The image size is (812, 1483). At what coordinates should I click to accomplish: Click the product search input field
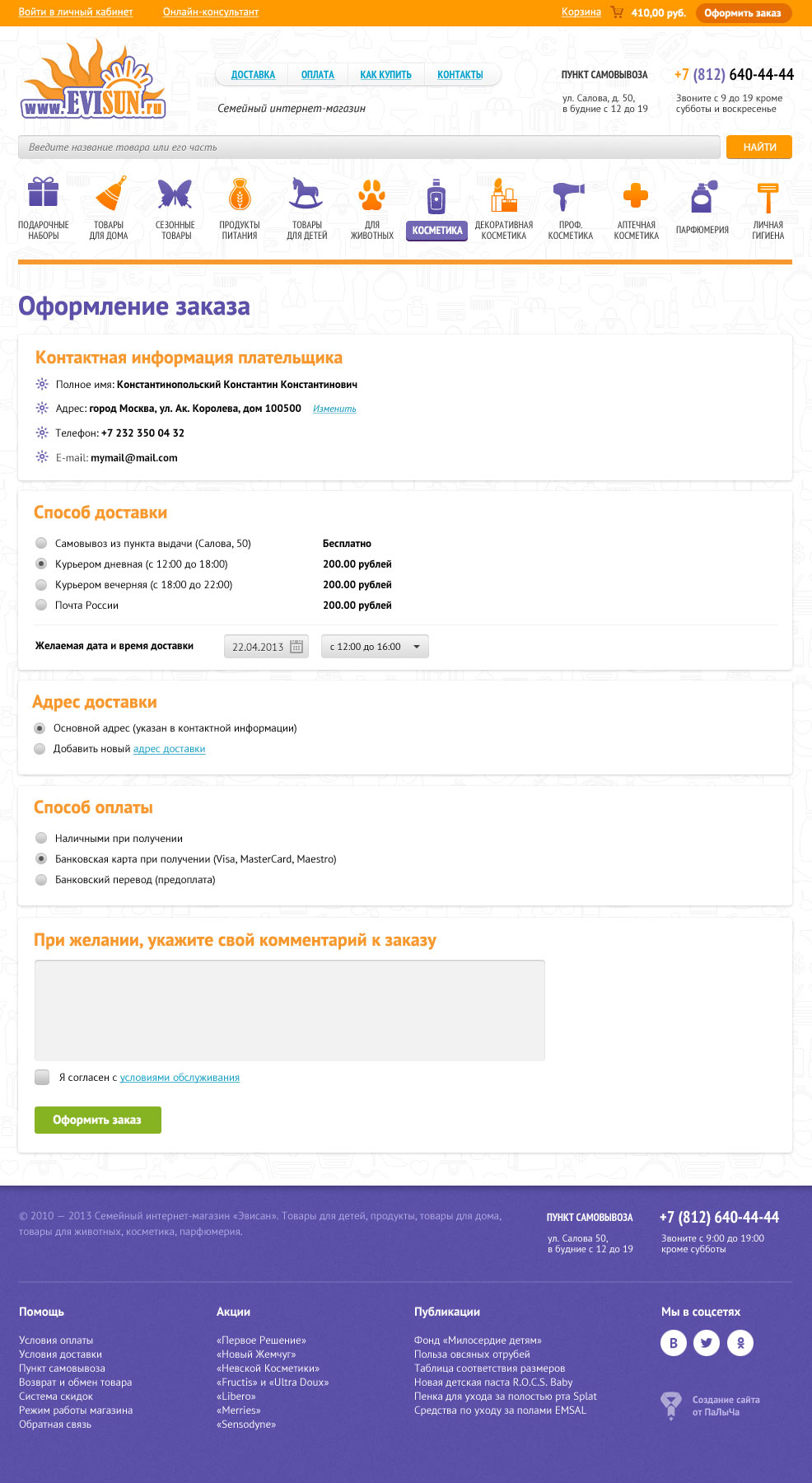pyautogui.click(x=369, y=147)
